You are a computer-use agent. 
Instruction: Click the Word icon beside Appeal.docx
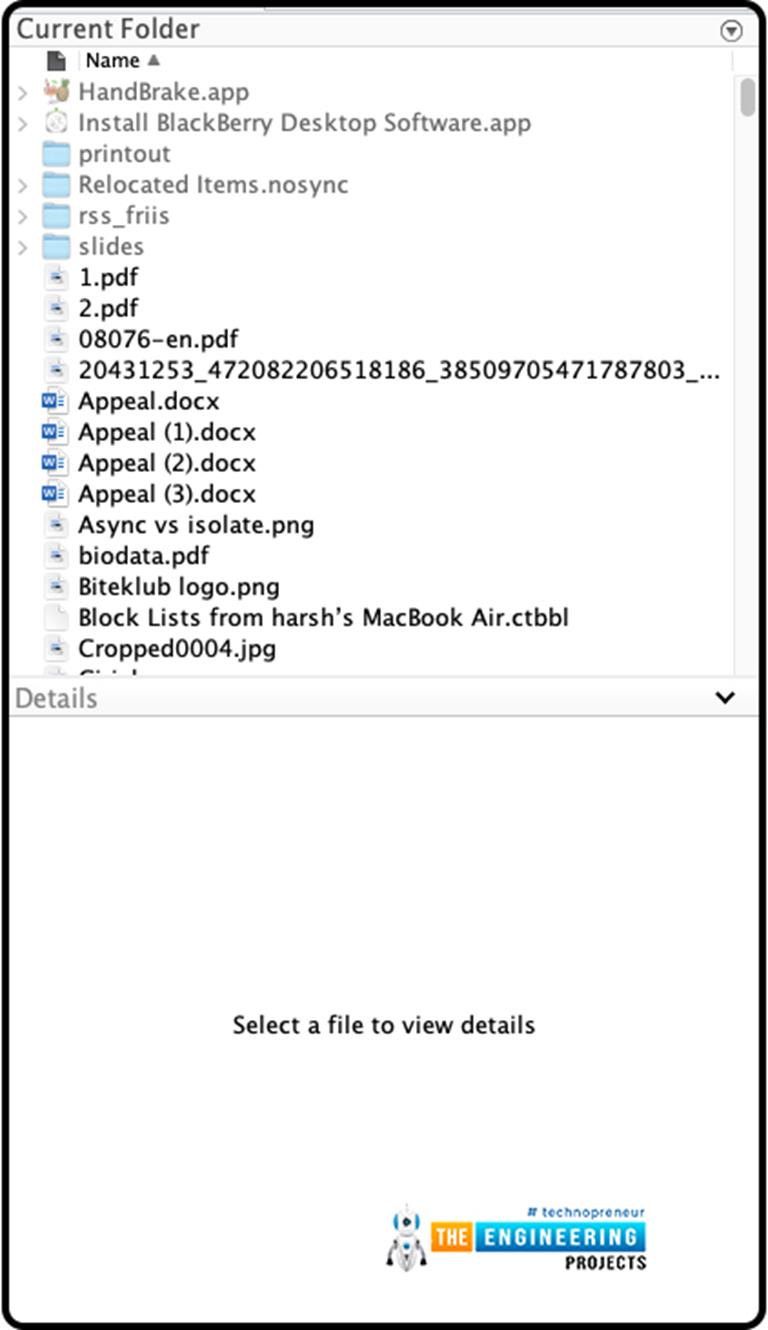click(53, 401)
